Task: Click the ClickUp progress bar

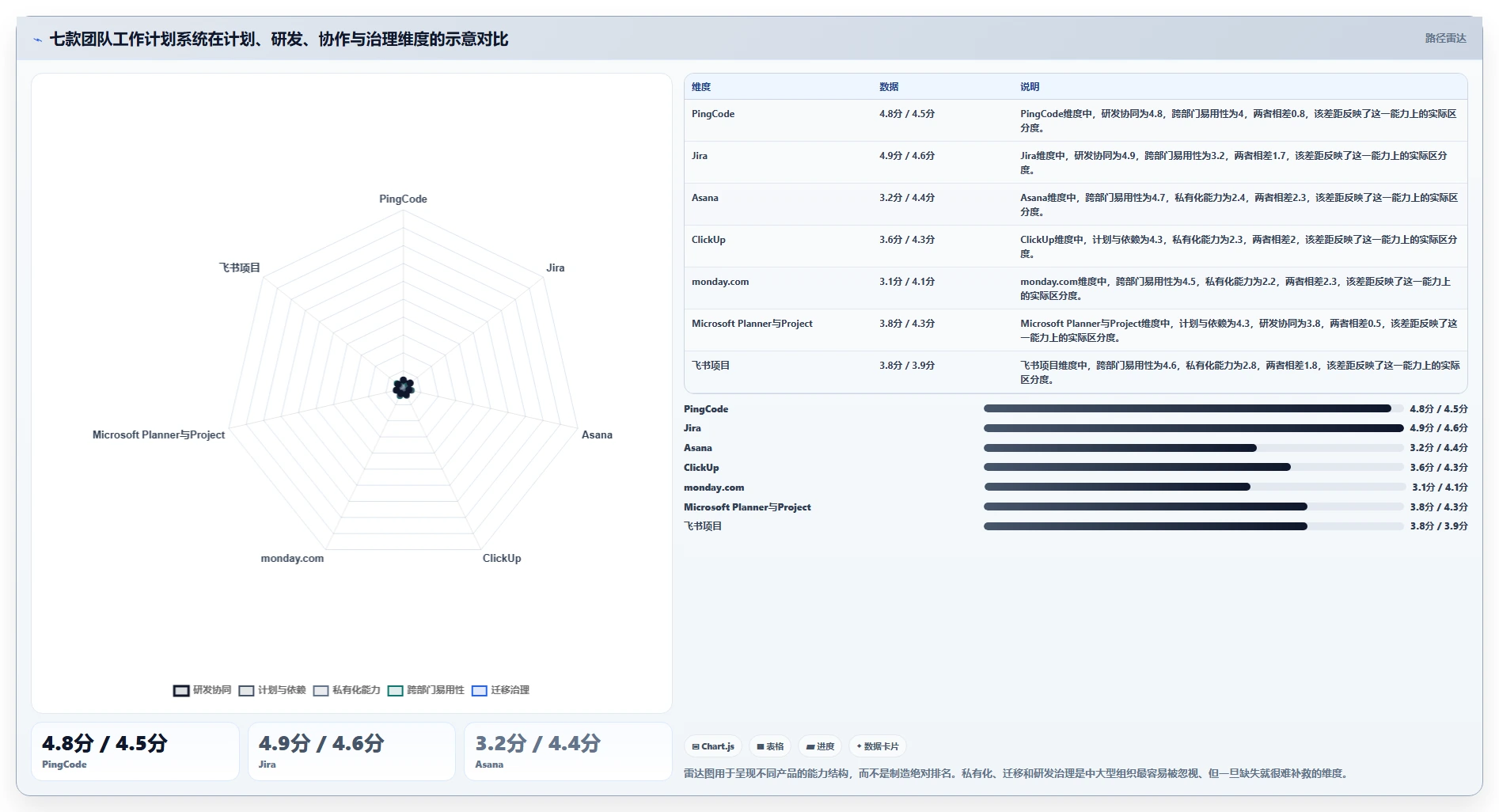Action: [x=1194, y=467]
